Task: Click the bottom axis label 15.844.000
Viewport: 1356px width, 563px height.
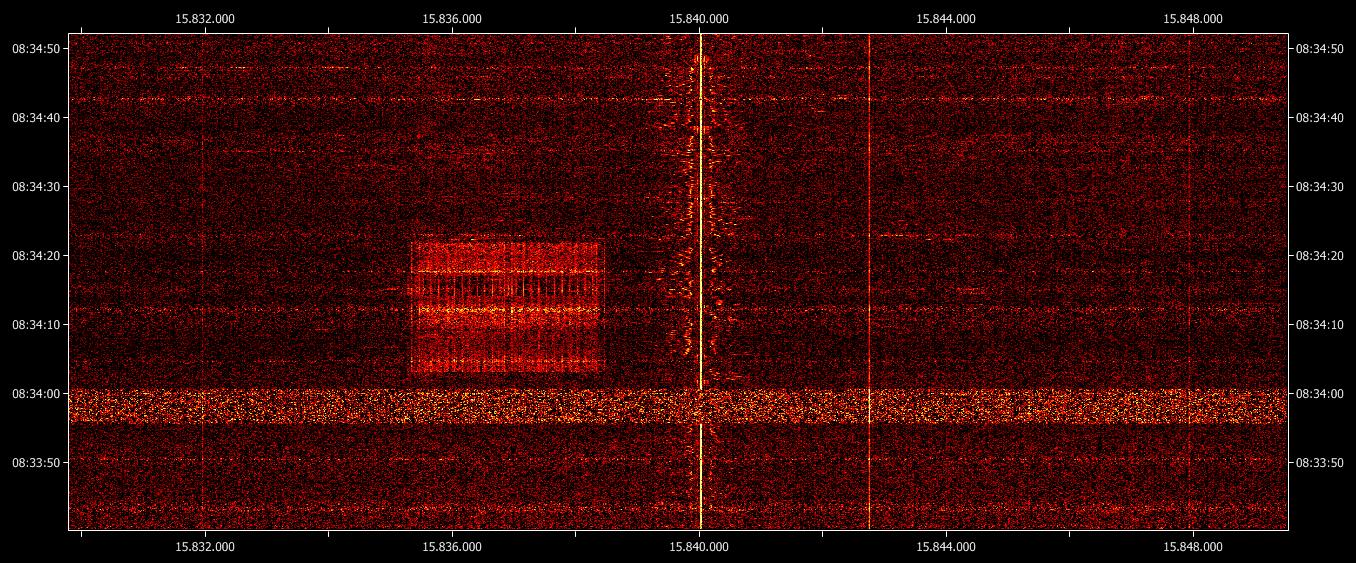Action: click(x=946, y=547)
